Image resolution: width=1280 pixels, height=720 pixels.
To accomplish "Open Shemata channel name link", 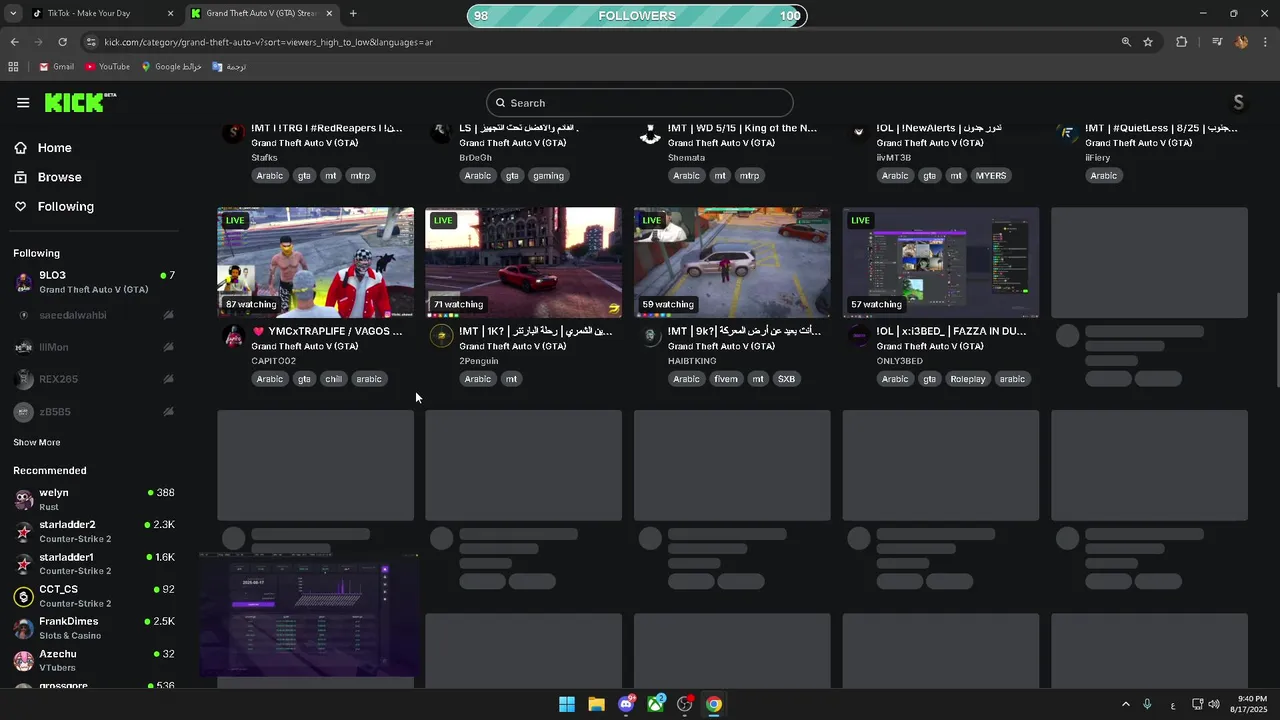I will [x=686, y=158].
